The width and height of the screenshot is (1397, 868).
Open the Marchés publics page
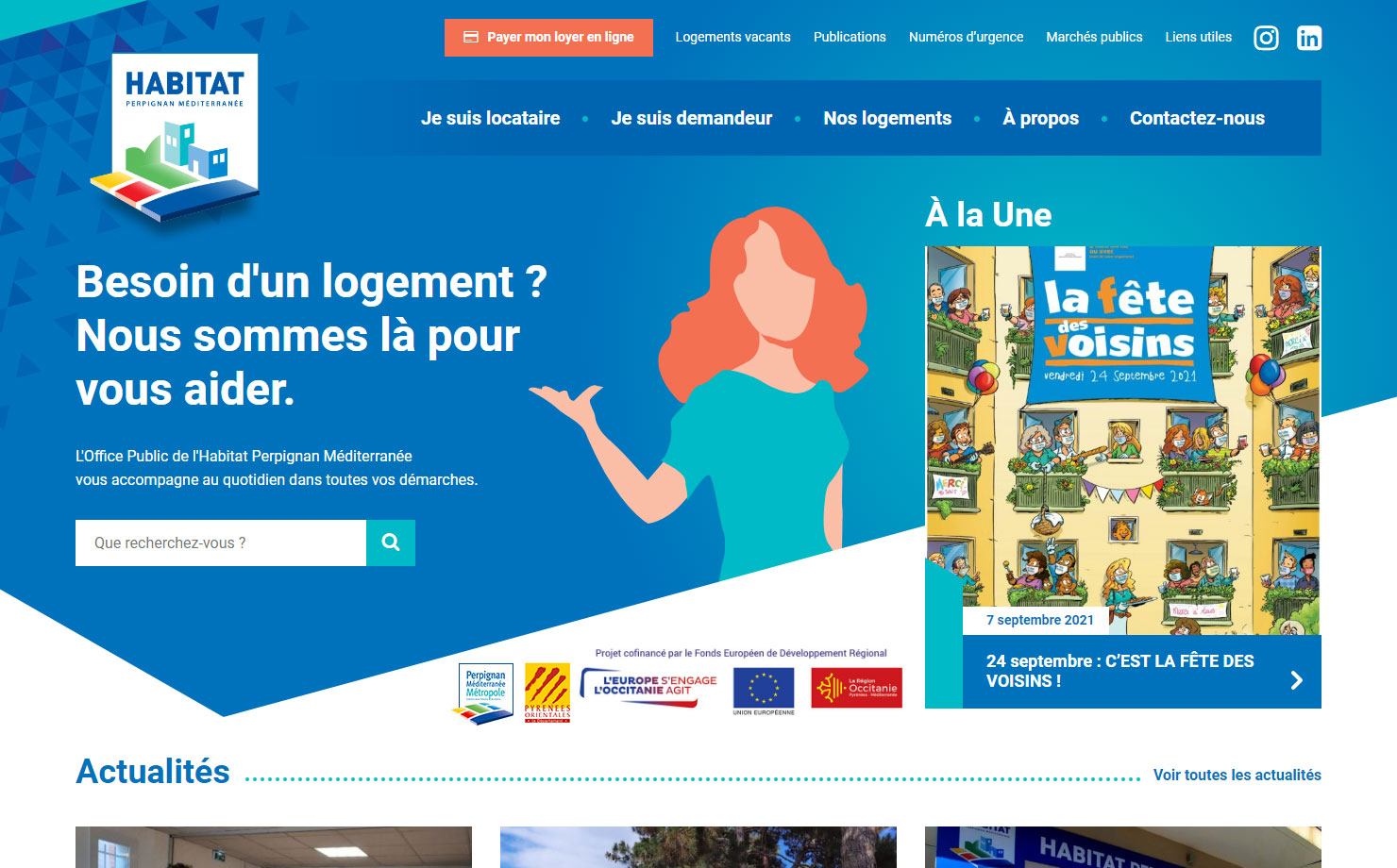tap(1094, 38)
